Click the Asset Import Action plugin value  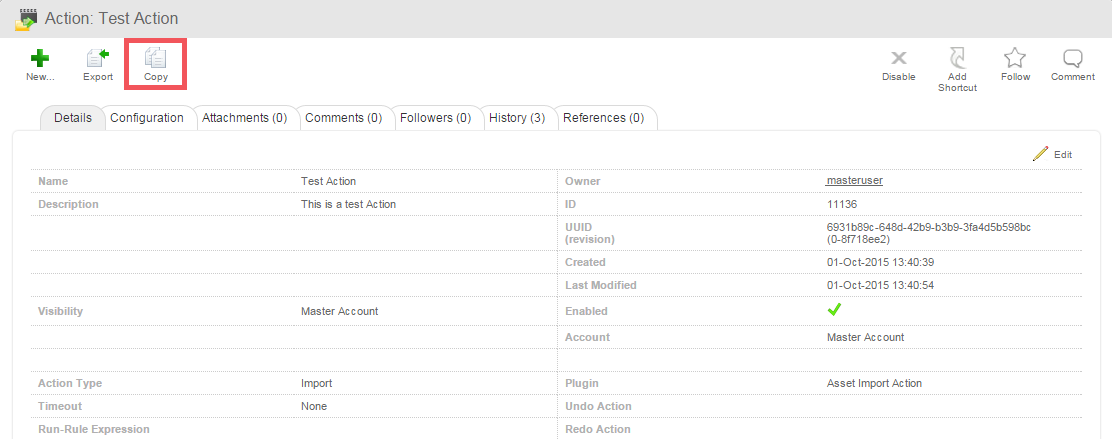coord(874,383)
